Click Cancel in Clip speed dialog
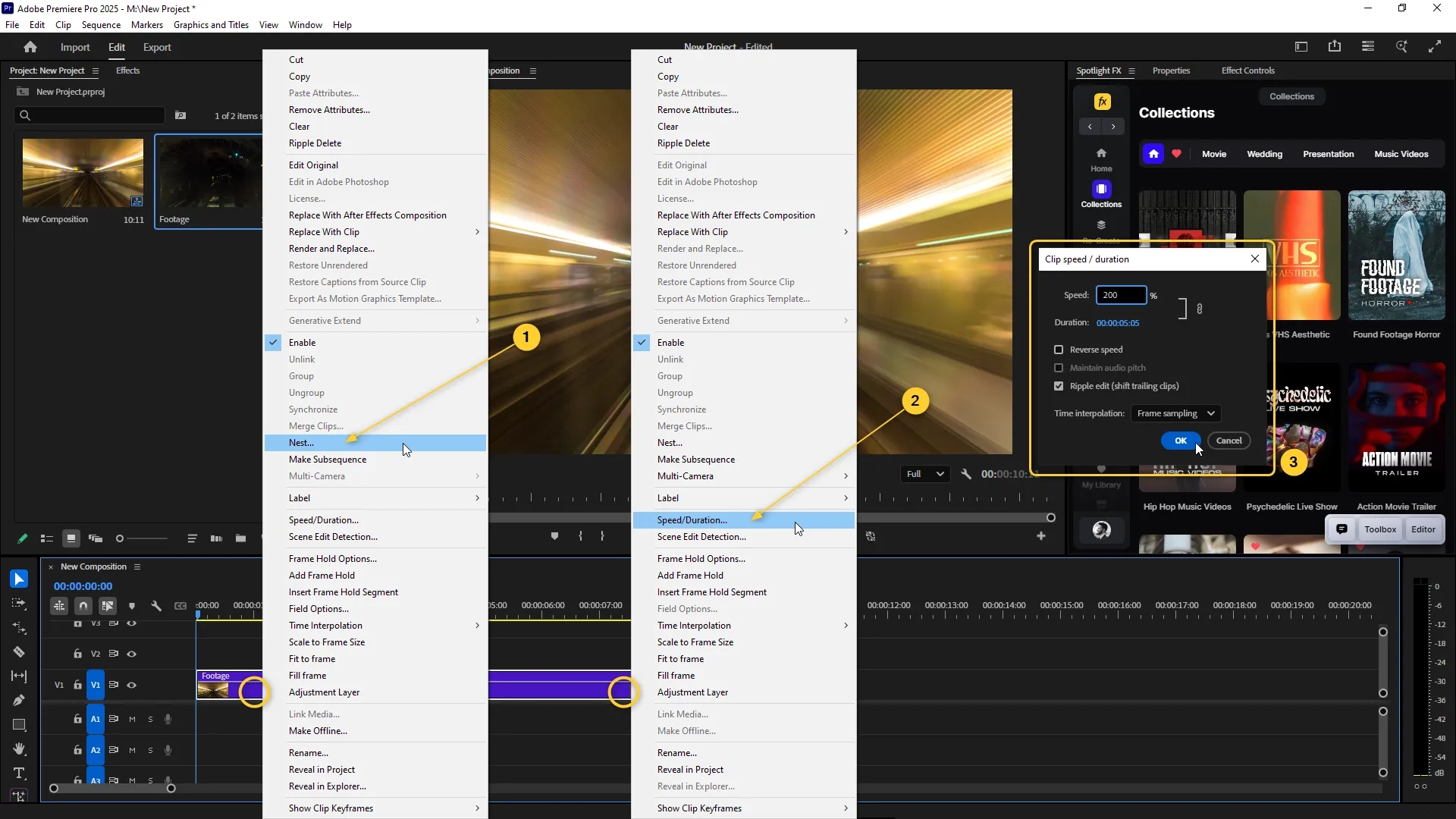1456x819 pixels. point(1228,441)
